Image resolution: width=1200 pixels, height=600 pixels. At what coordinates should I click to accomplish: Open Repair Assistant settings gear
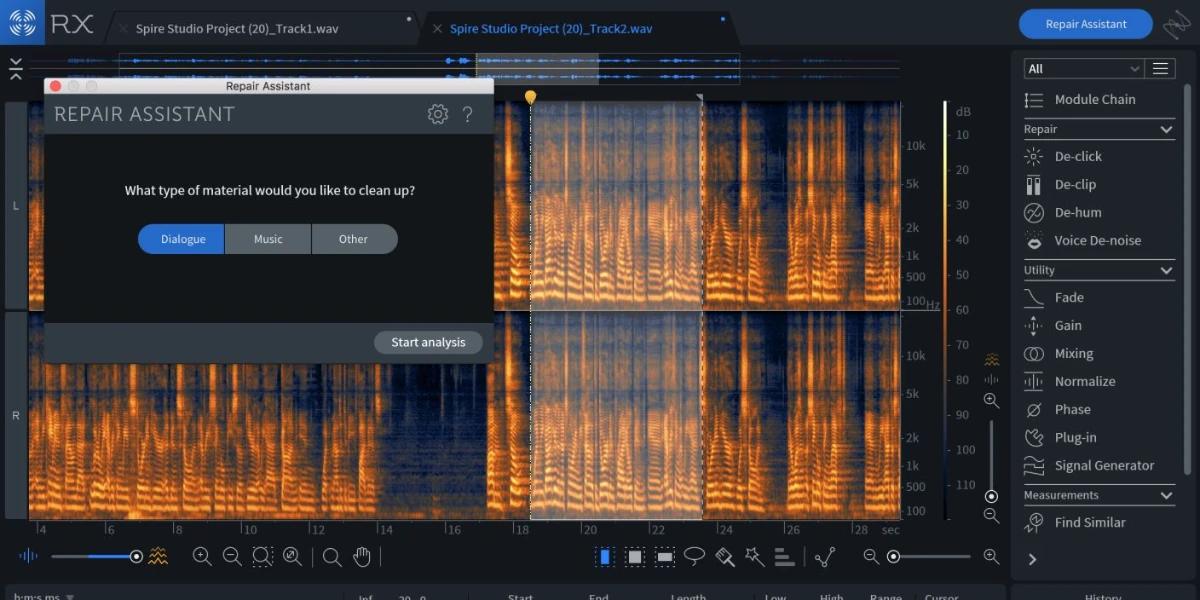click(x=437, y=114)
